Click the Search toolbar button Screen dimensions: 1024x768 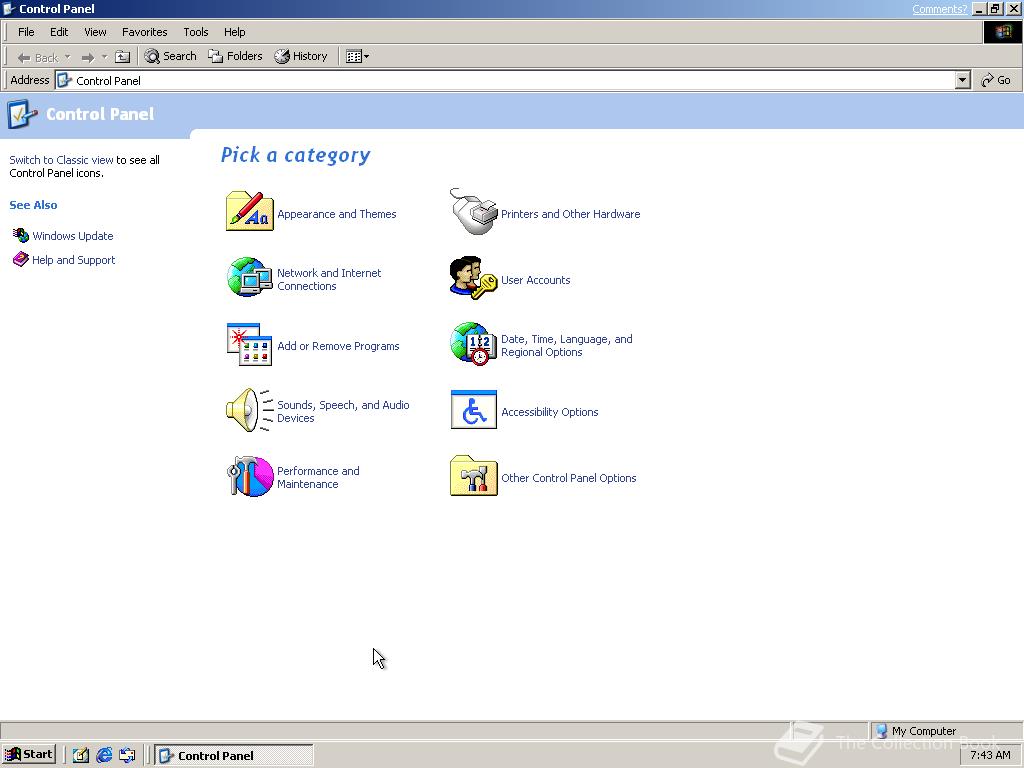pos(170,57)
